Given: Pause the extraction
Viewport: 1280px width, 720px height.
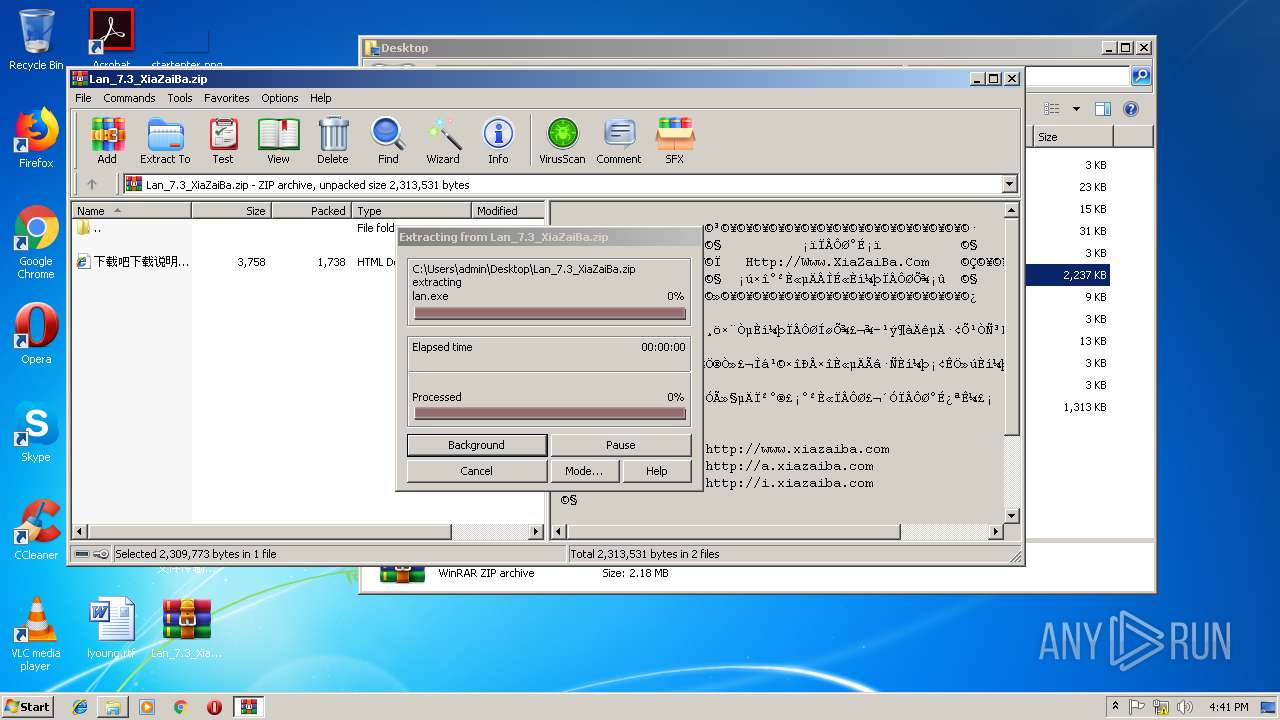Looking at the screenshot, I should 621,445.
